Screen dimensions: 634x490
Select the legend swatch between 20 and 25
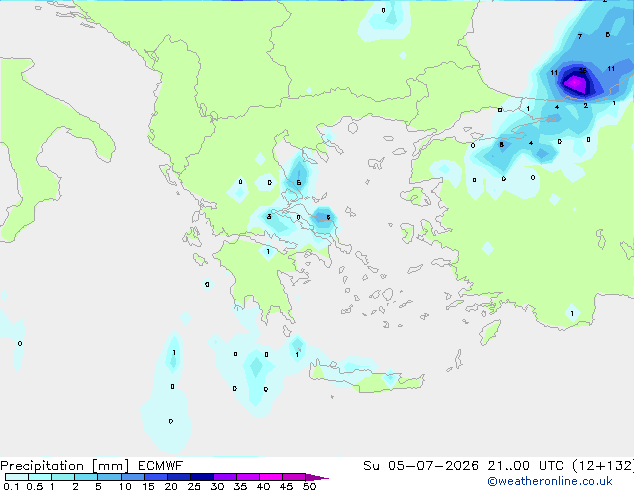click(x=178, y=477)
